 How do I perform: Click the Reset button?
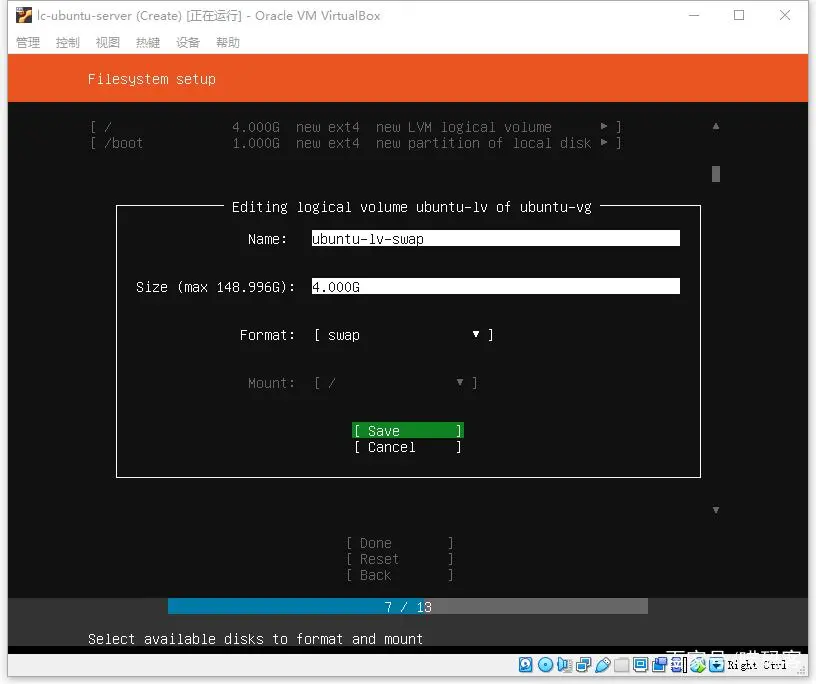click(x=400, y=559)
